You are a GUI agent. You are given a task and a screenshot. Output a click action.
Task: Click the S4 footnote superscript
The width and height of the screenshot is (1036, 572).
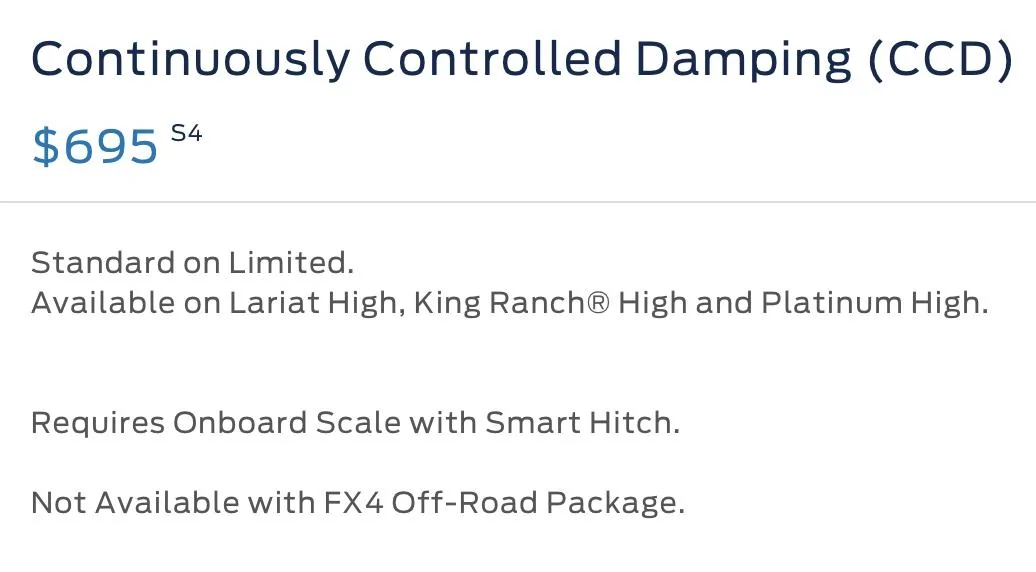(186, 133)
